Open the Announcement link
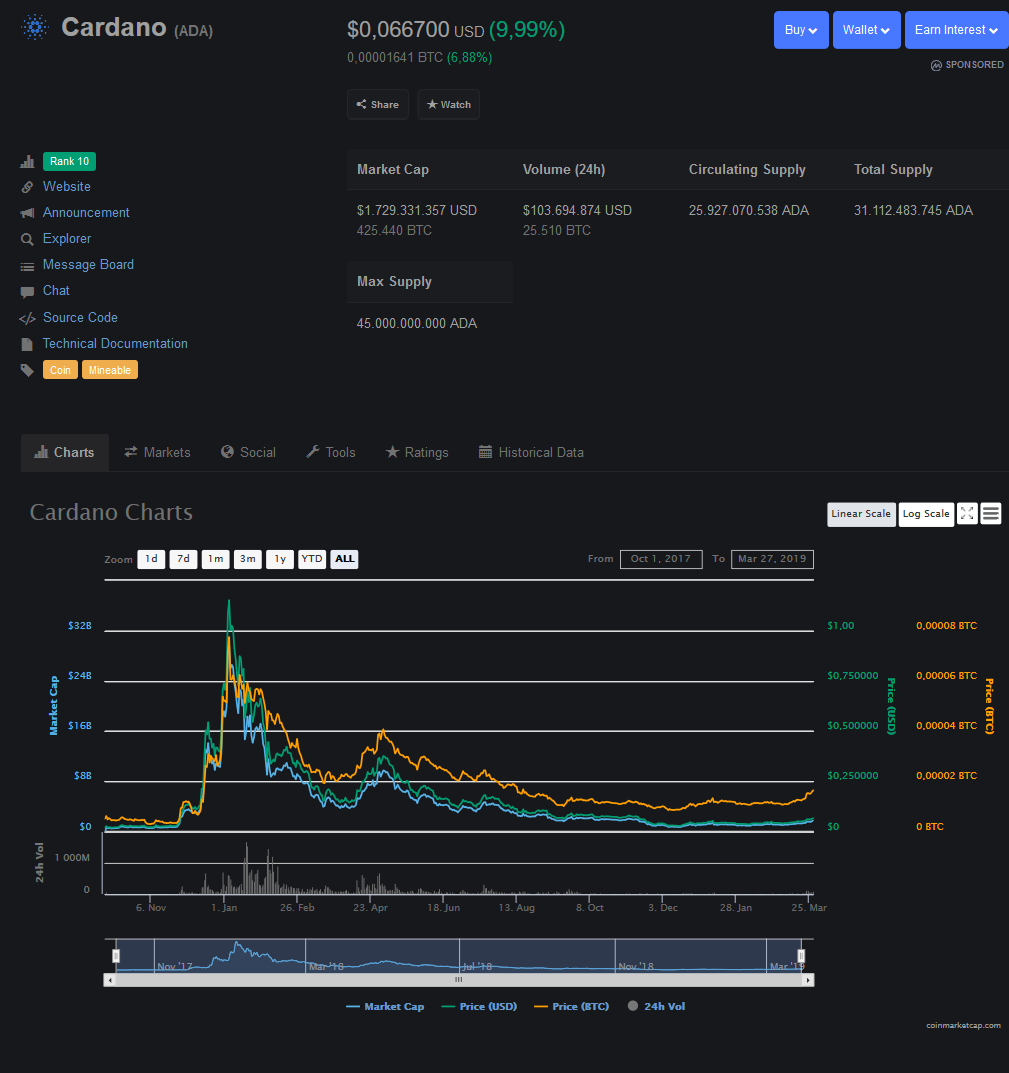This screenshot has height=1073, width=1009. coord(86,213)
